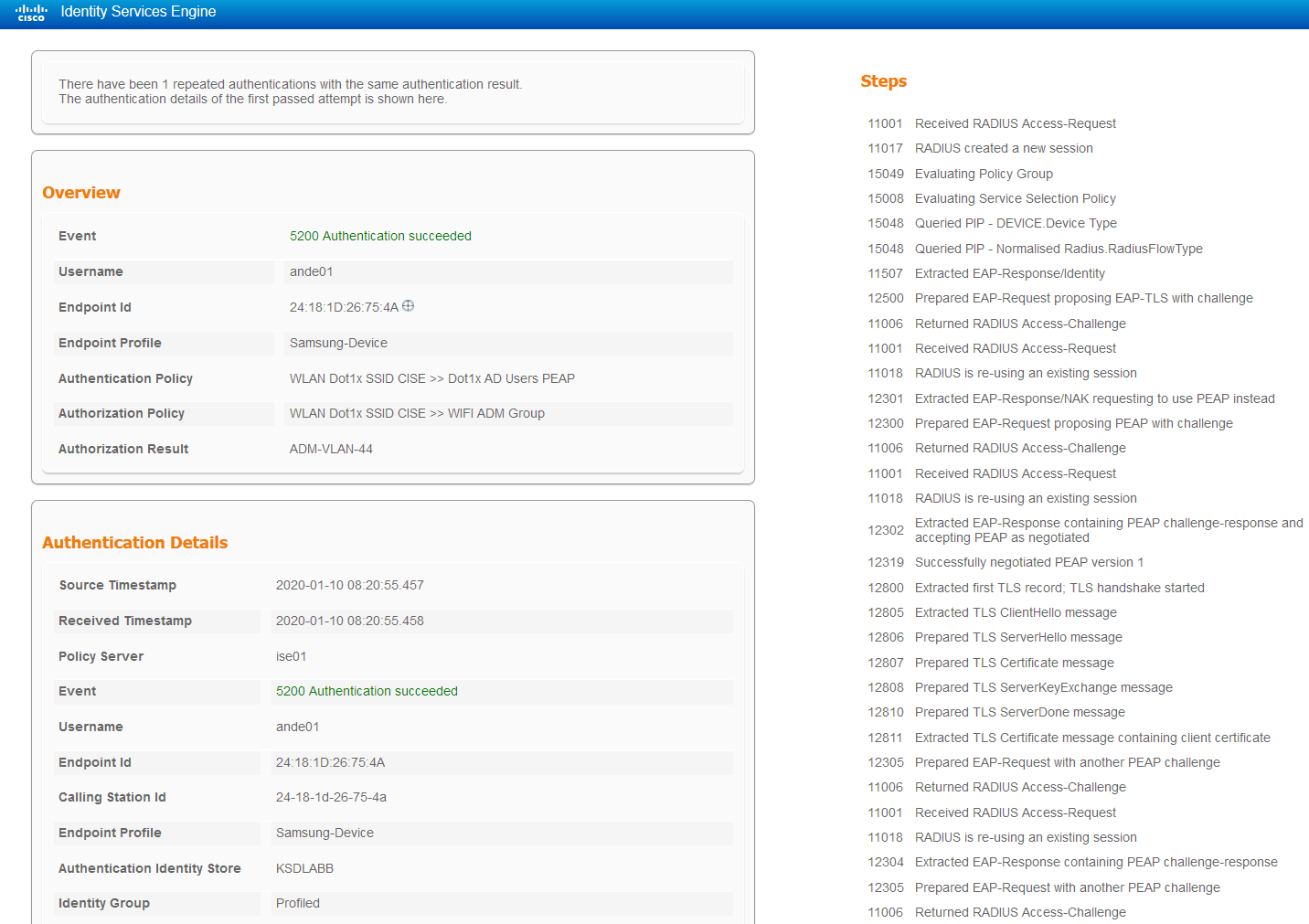Select step 12500 proposing EAP-TLS with challenge
This screenshot has height=924, width=1309.
point(1083,298)
